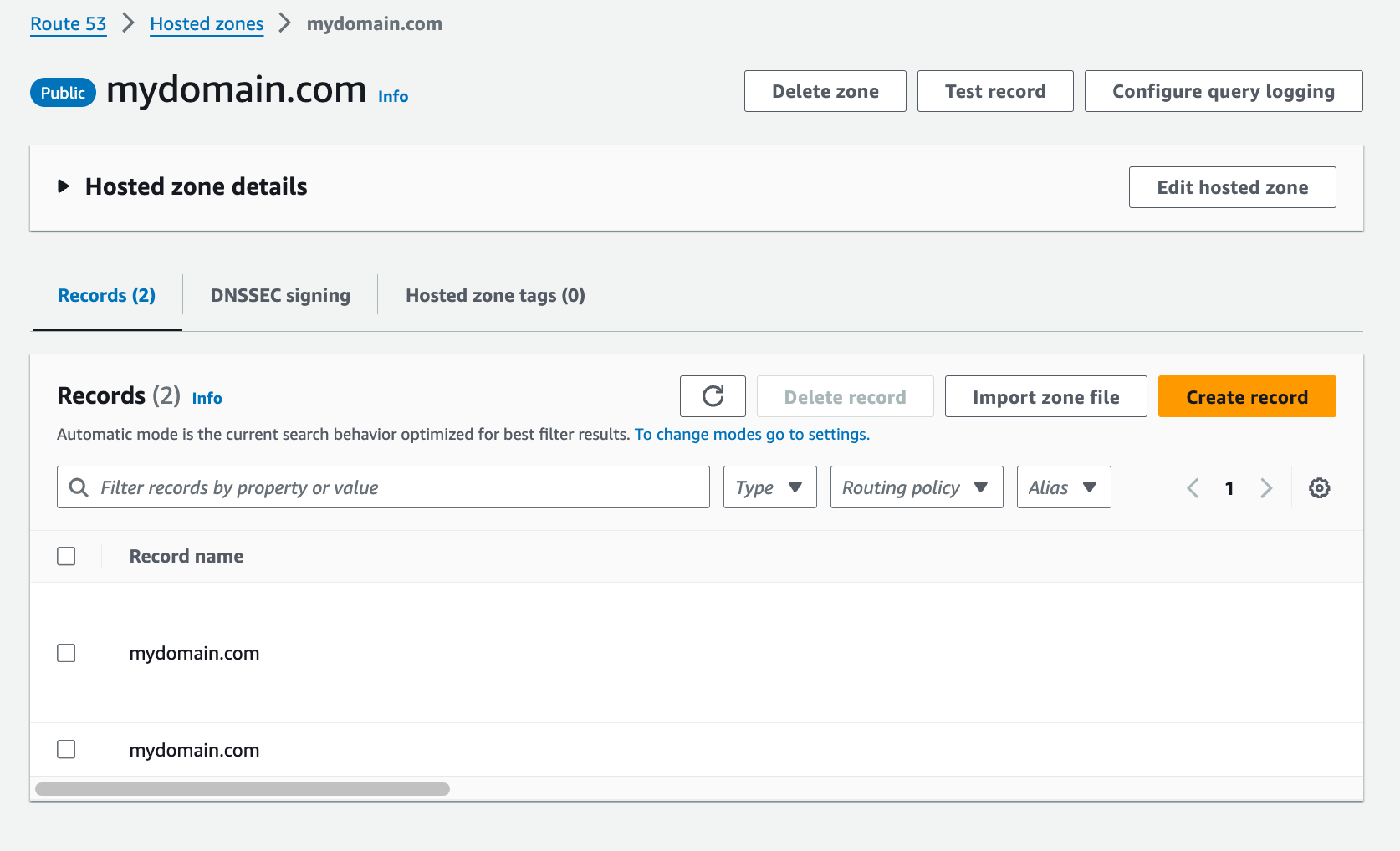This screenshot has width=1400, height=851.
Task: Switch to the DNSSEC signing tab
Action: 280,295
